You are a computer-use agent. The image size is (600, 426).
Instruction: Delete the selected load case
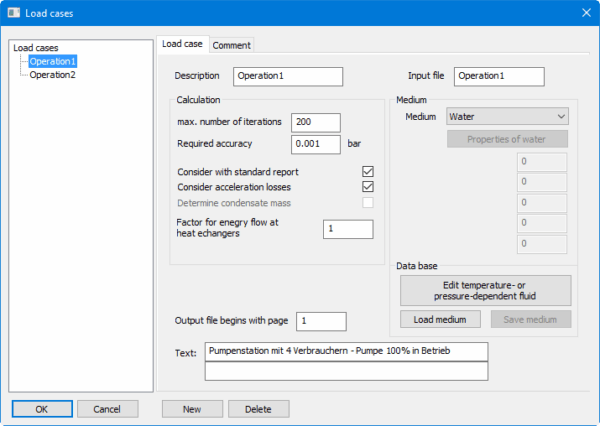pos(258,409)
